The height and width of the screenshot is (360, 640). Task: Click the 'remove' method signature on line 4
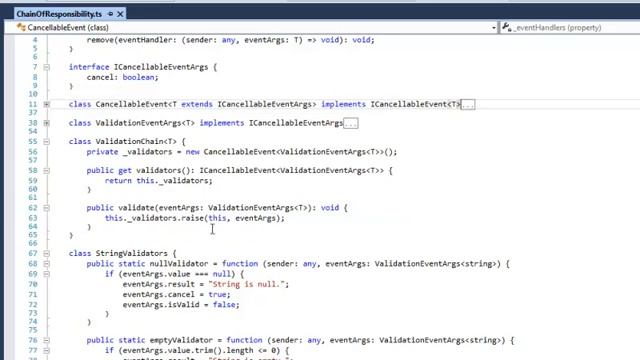230,40
